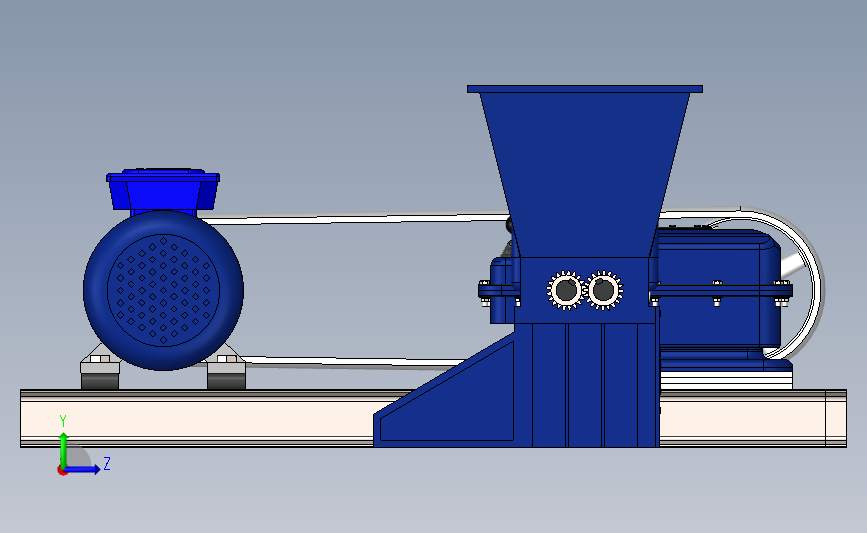Image resolution: width=867 pixels, height=533 pixels.
Task: Click the 'Y' axis label
Action: point(63,421)
